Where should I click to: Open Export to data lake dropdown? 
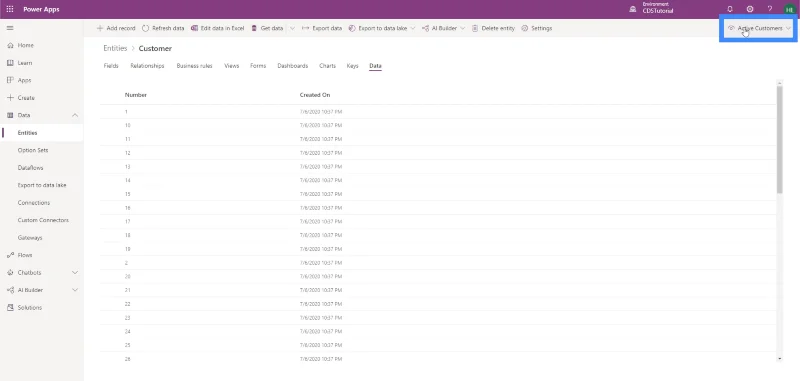(382, 28)
